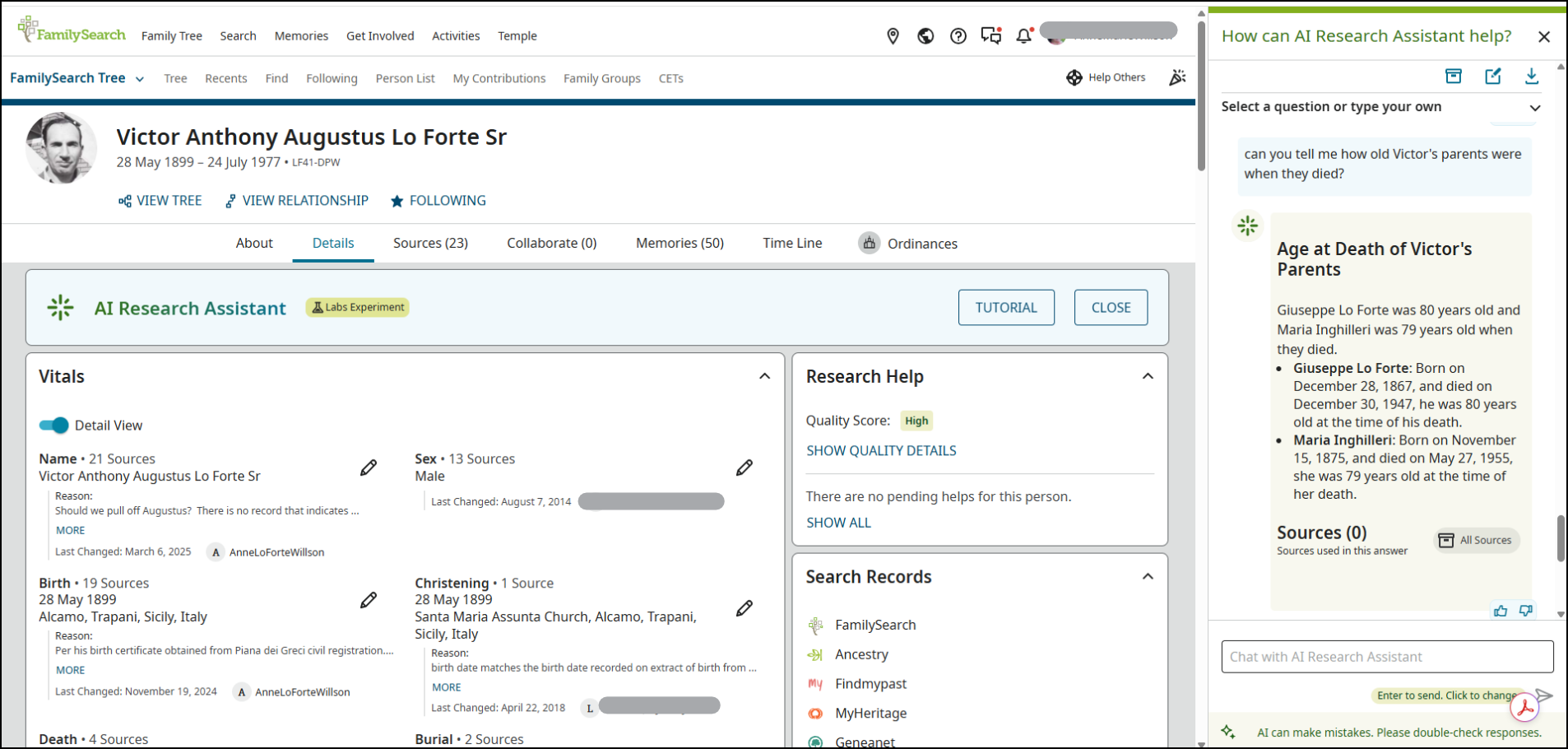Screen dimensions: 1568x749
Task: Click the Help Others icon
Action: 1074,77
